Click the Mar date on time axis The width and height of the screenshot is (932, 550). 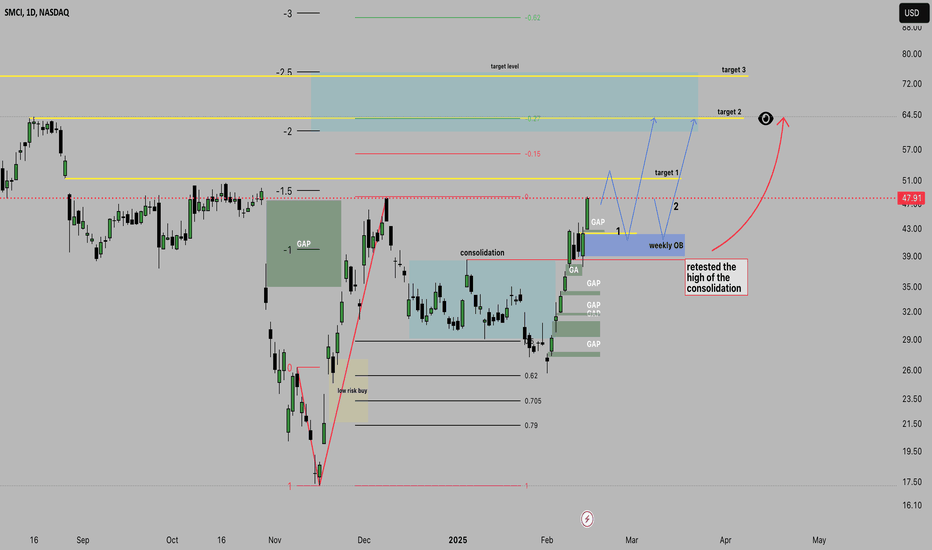(x=631, y=540)
